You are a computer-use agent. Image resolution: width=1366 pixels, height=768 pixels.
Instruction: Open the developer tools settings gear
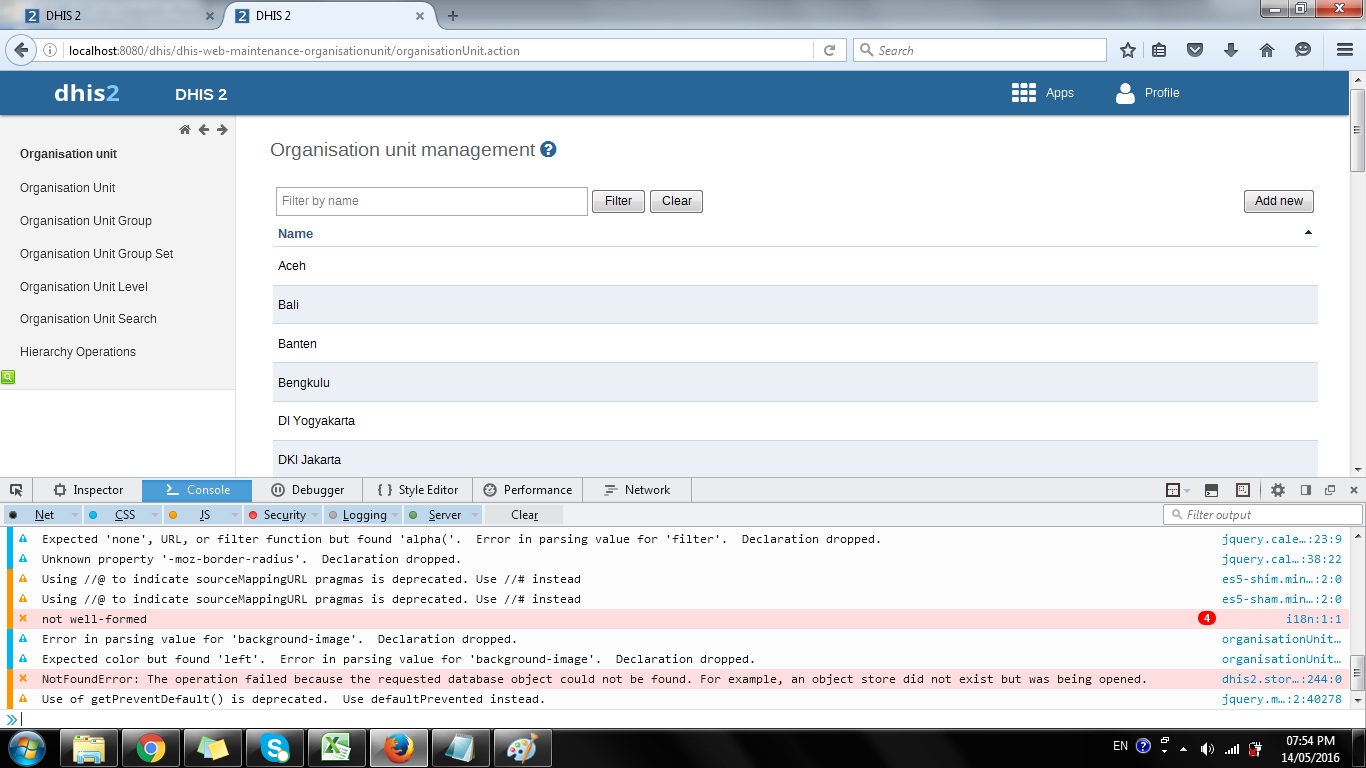pyautogui.click(x=1277, y=490)
